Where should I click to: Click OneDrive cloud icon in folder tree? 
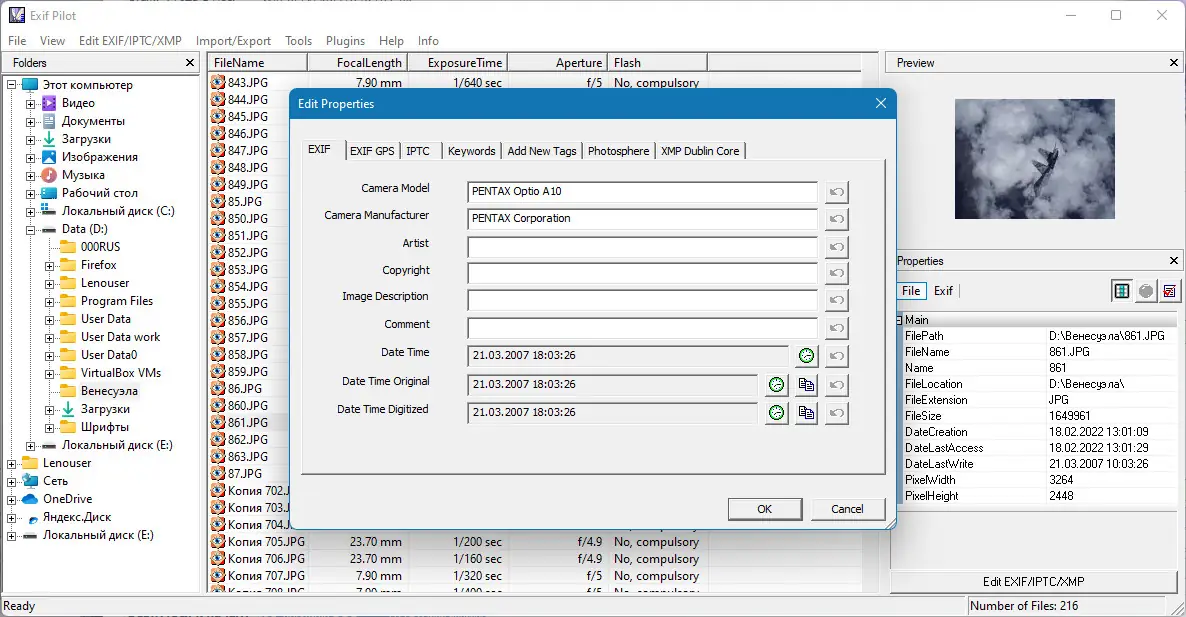[30, 499]
